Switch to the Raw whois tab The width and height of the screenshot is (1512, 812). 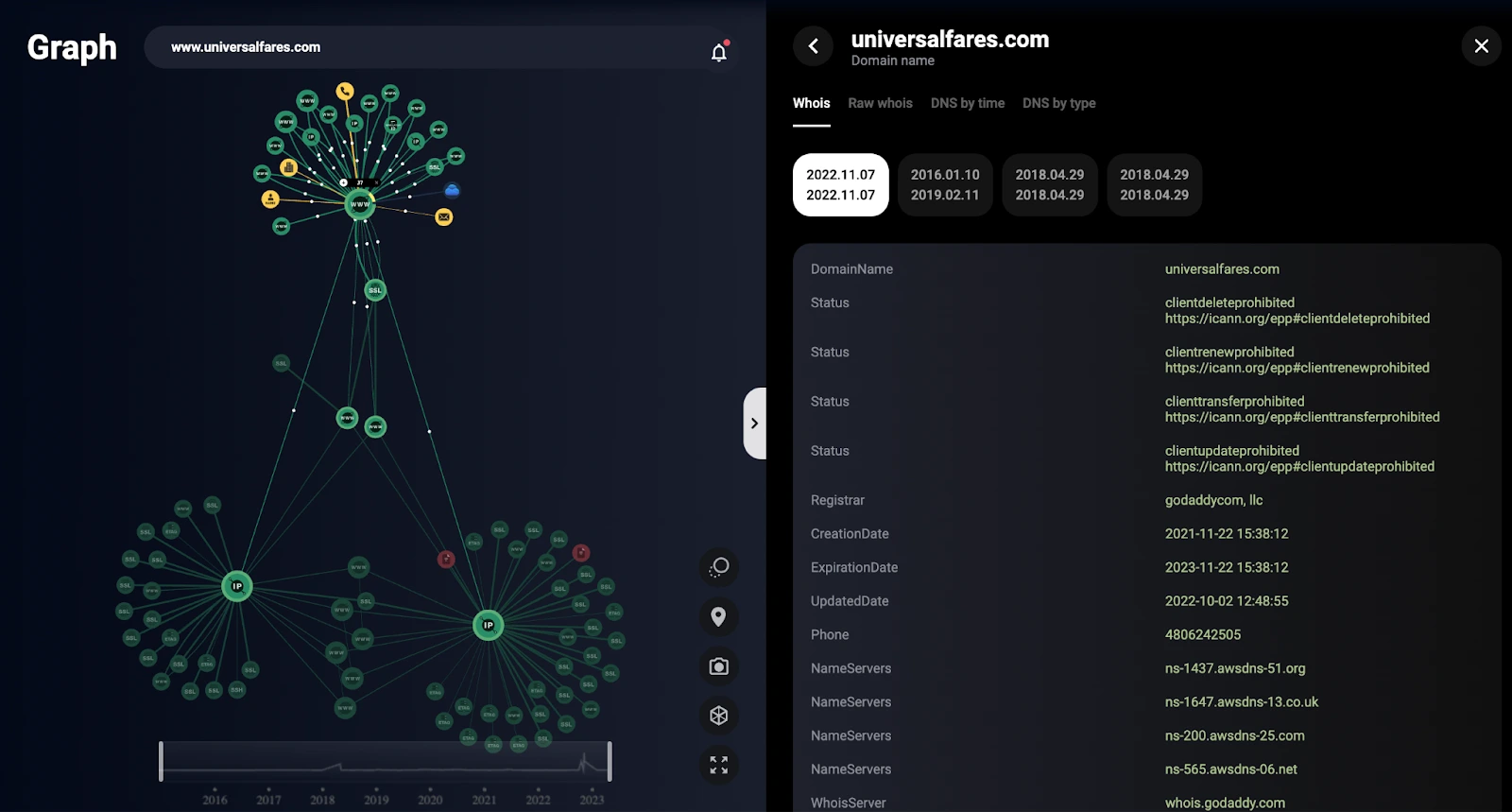(x=880, y=103)
